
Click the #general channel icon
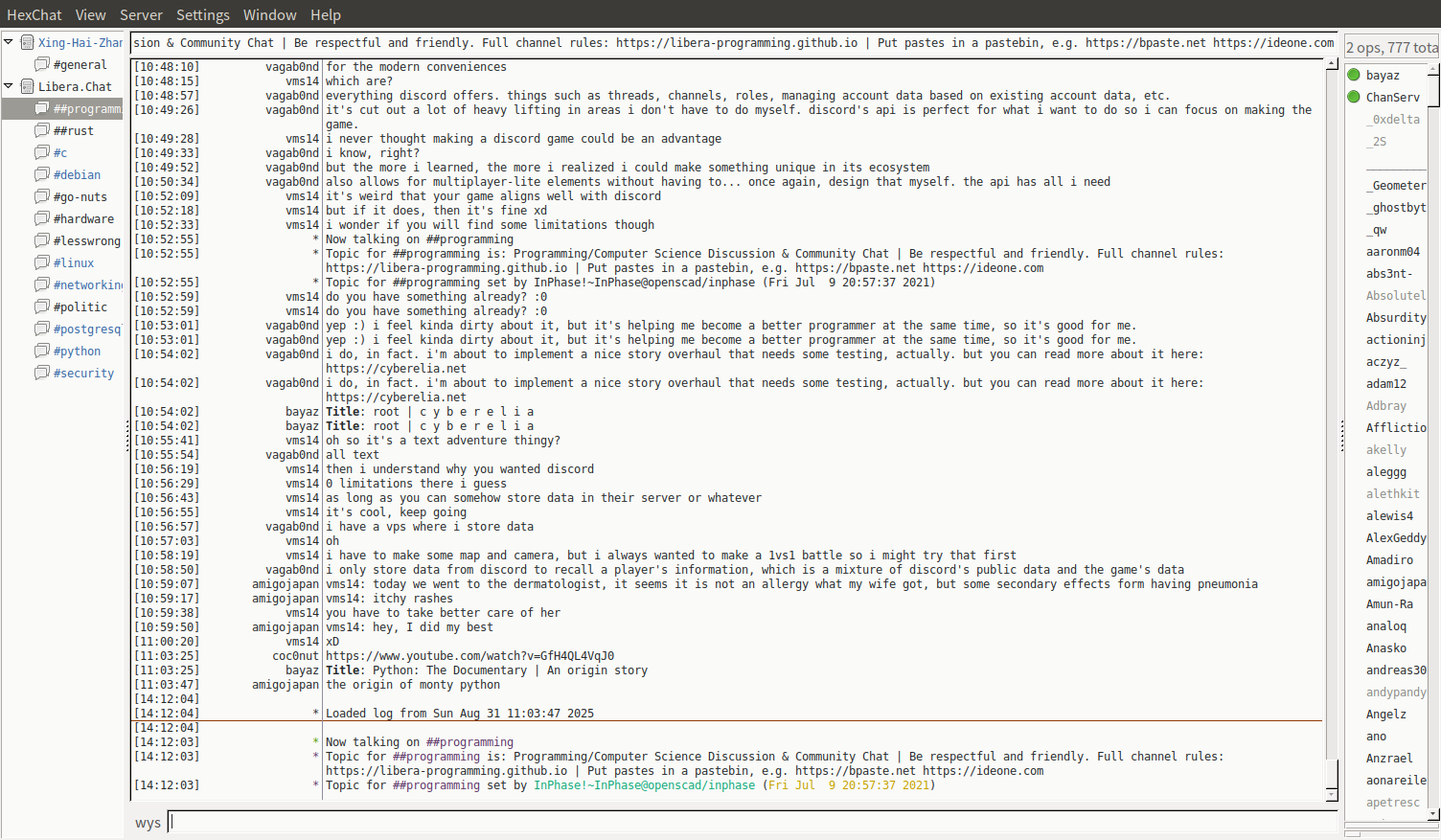42,64
